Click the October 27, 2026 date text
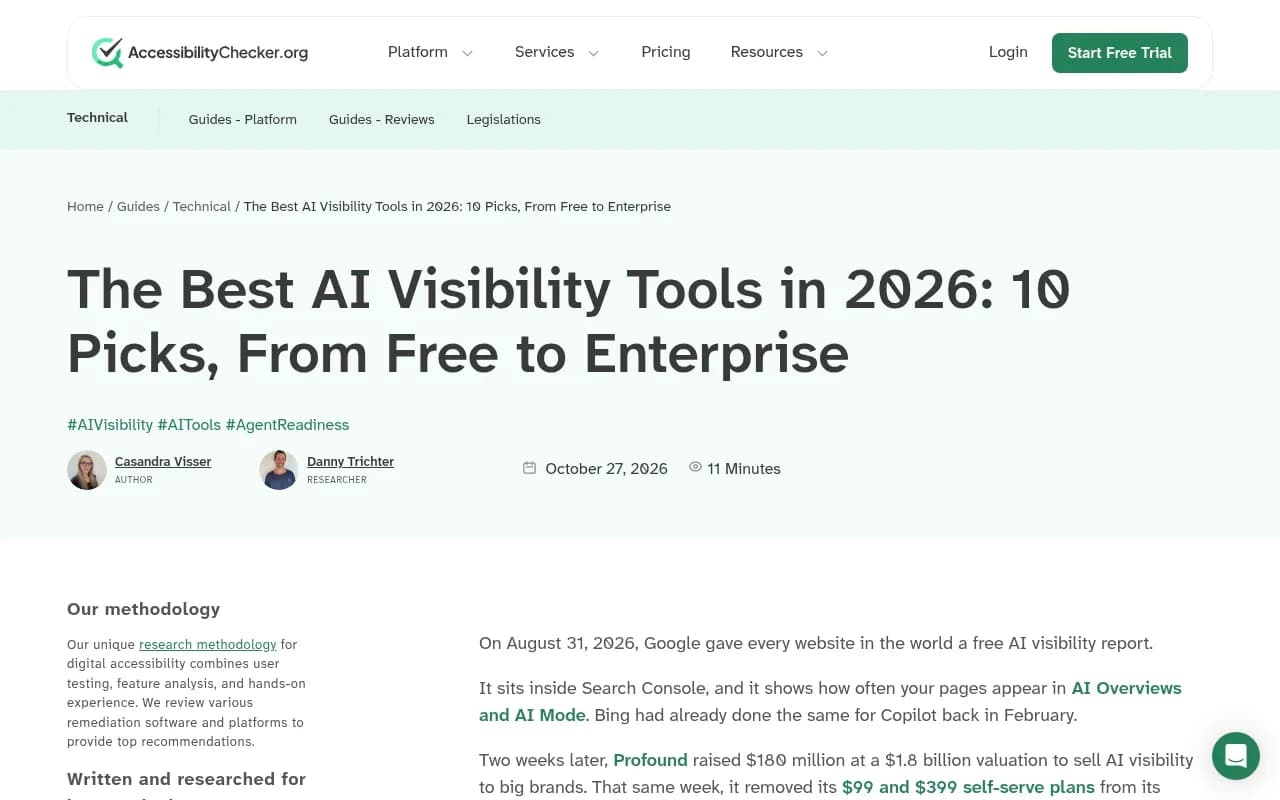The width and height of the screenshot is (1280, 800). tap(606, 469)
